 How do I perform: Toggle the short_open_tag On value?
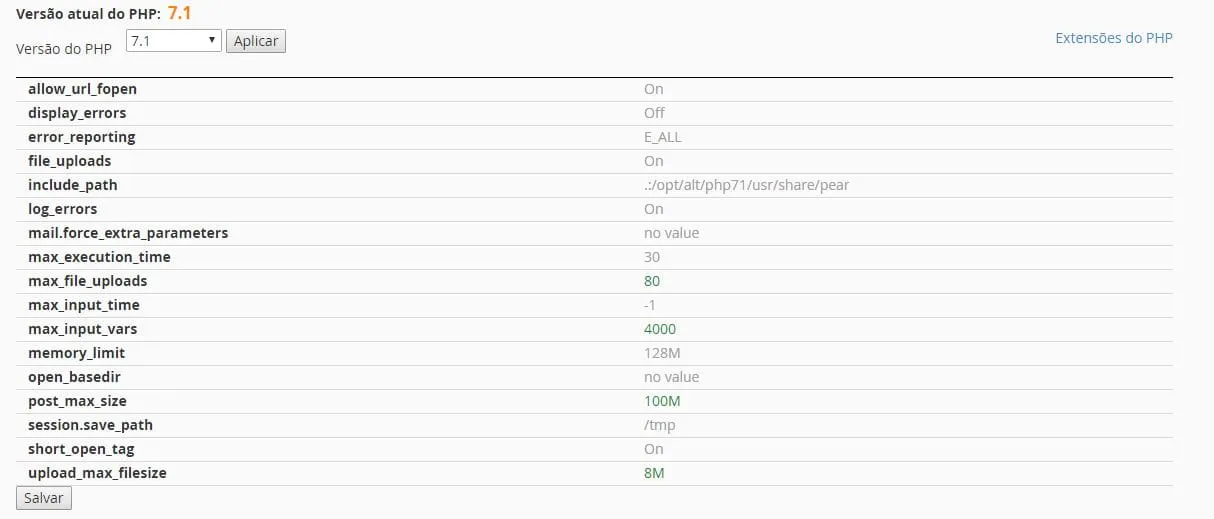(654, 449)
